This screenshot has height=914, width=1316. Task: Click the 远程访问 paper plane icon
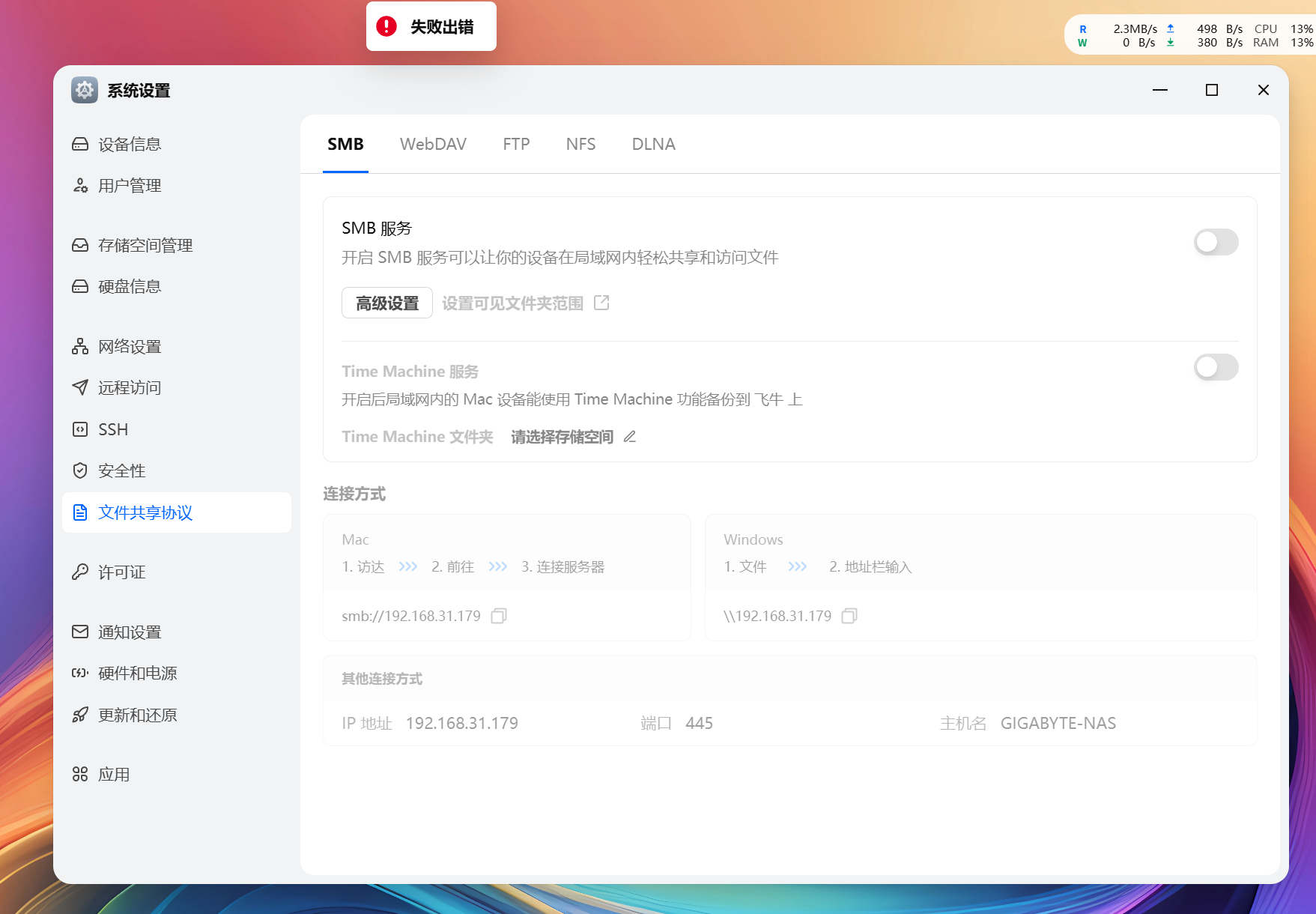[80, 387]
